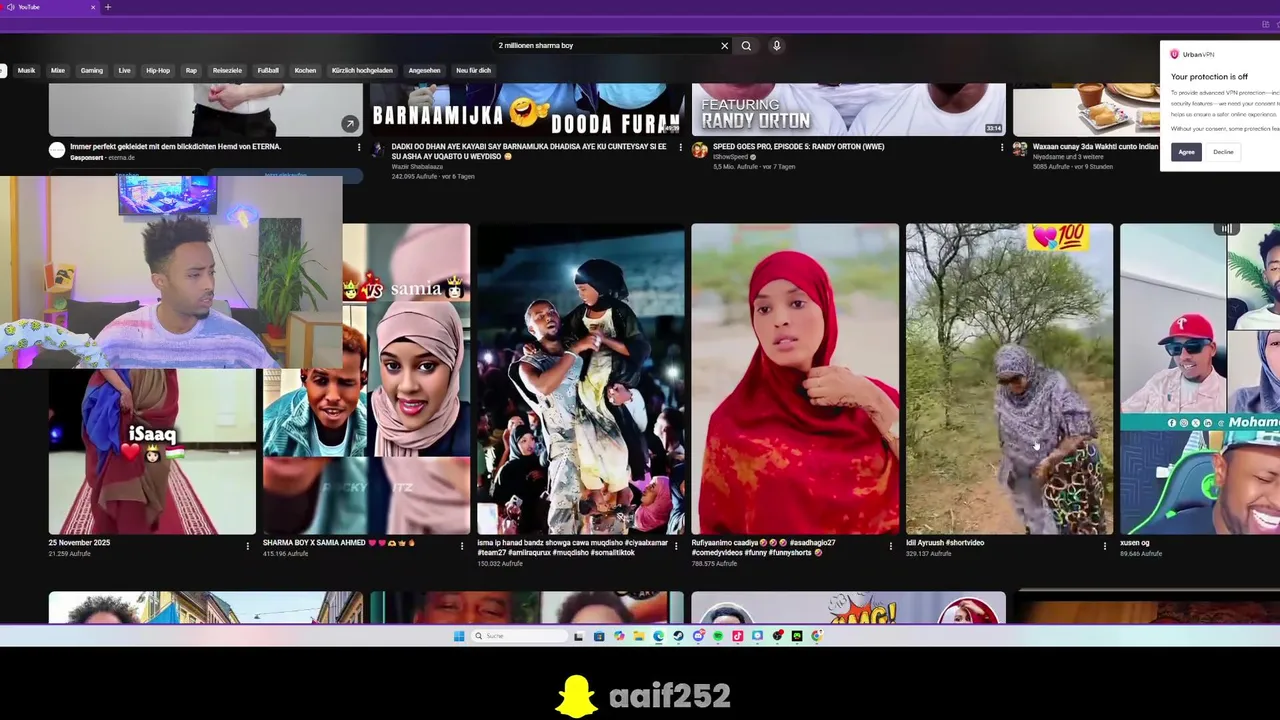Open three-dot menu for ETERNA ad

(359, 147)
